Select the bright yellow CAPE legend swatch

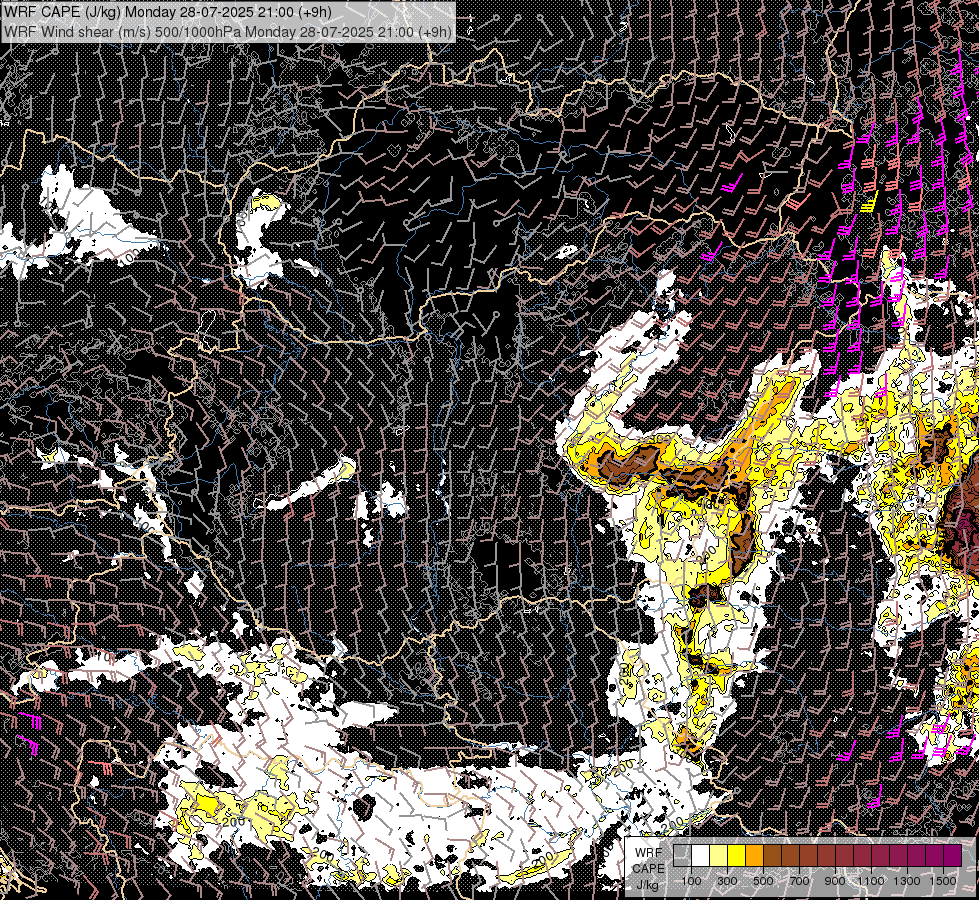point(737,855)
